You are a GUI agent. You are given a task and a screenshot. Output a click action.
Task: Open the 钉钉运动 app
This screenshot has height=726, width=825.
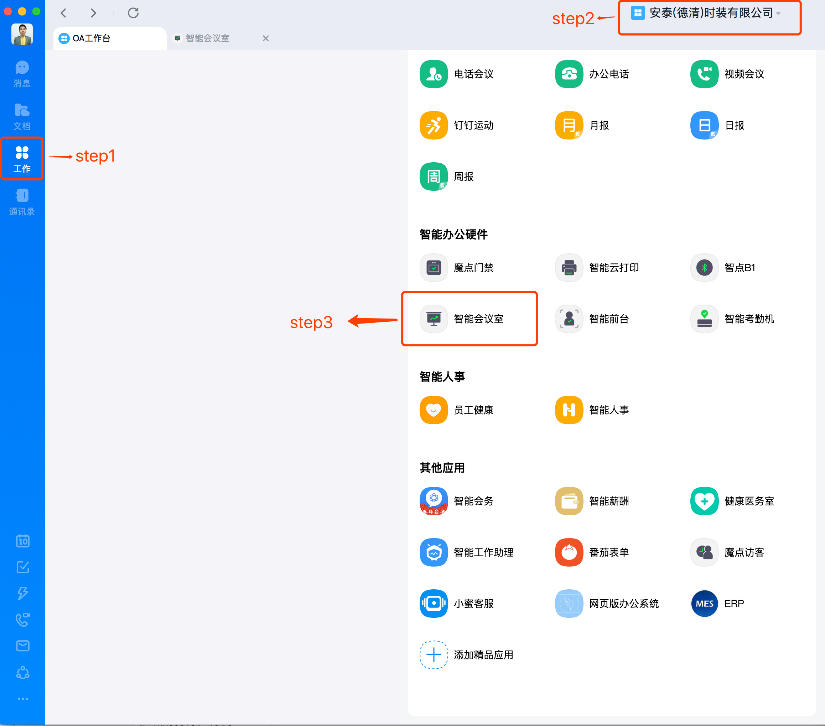coord(433,126)
